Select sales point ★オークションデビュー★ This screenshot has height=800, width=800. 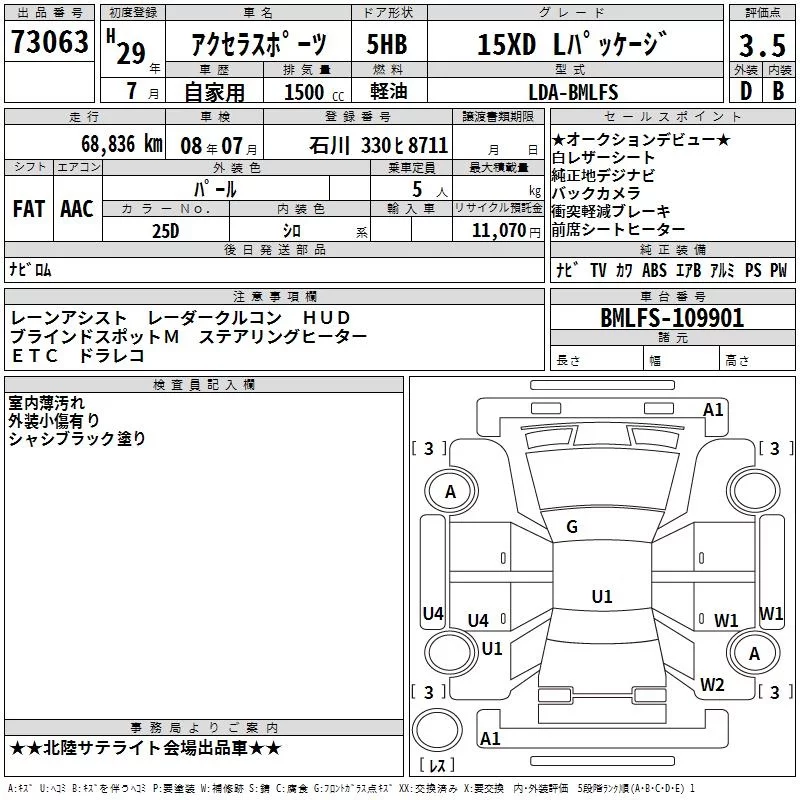pyautogui.click(x=641, y=139)
